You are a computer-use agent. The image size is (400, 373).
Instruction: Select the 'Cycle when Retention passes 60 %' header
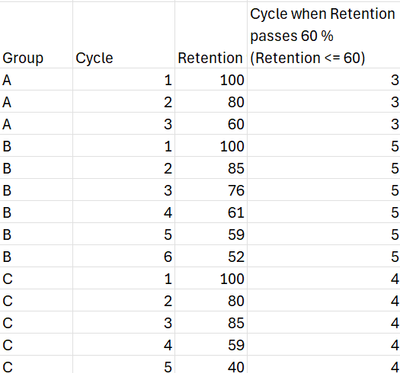(324, 35)
